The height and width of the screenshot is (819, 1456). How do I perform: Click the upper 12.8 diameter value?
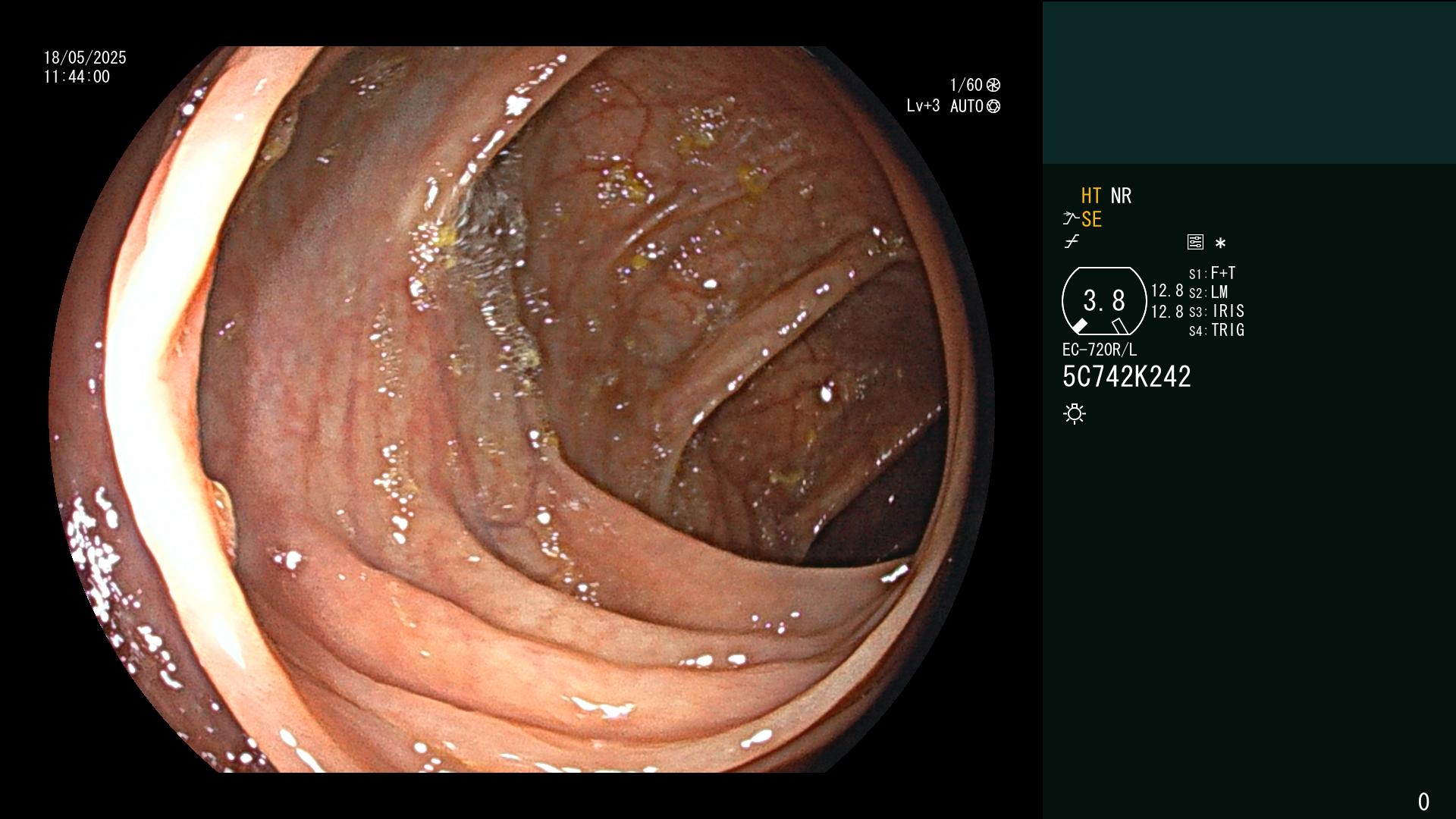(x=1167, y=290)
